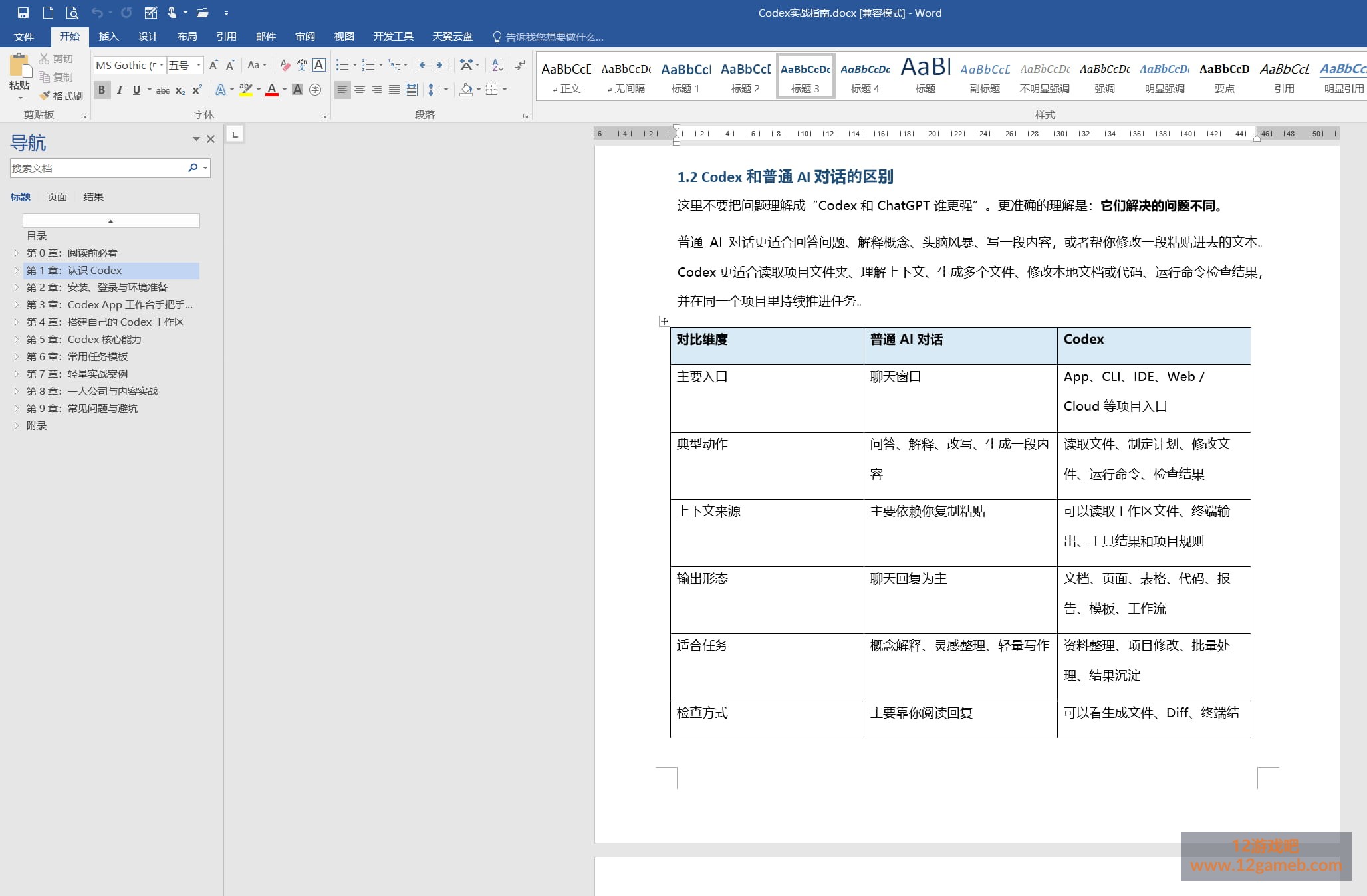
Task: Jump to 第 7 章：轻量实战案例 in navigation
Action: coord(77,374)
